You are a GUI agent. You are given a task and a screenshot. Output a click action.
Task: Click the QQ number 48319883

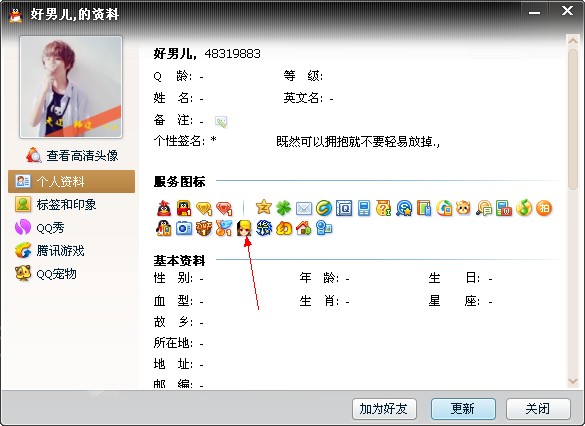232,54
